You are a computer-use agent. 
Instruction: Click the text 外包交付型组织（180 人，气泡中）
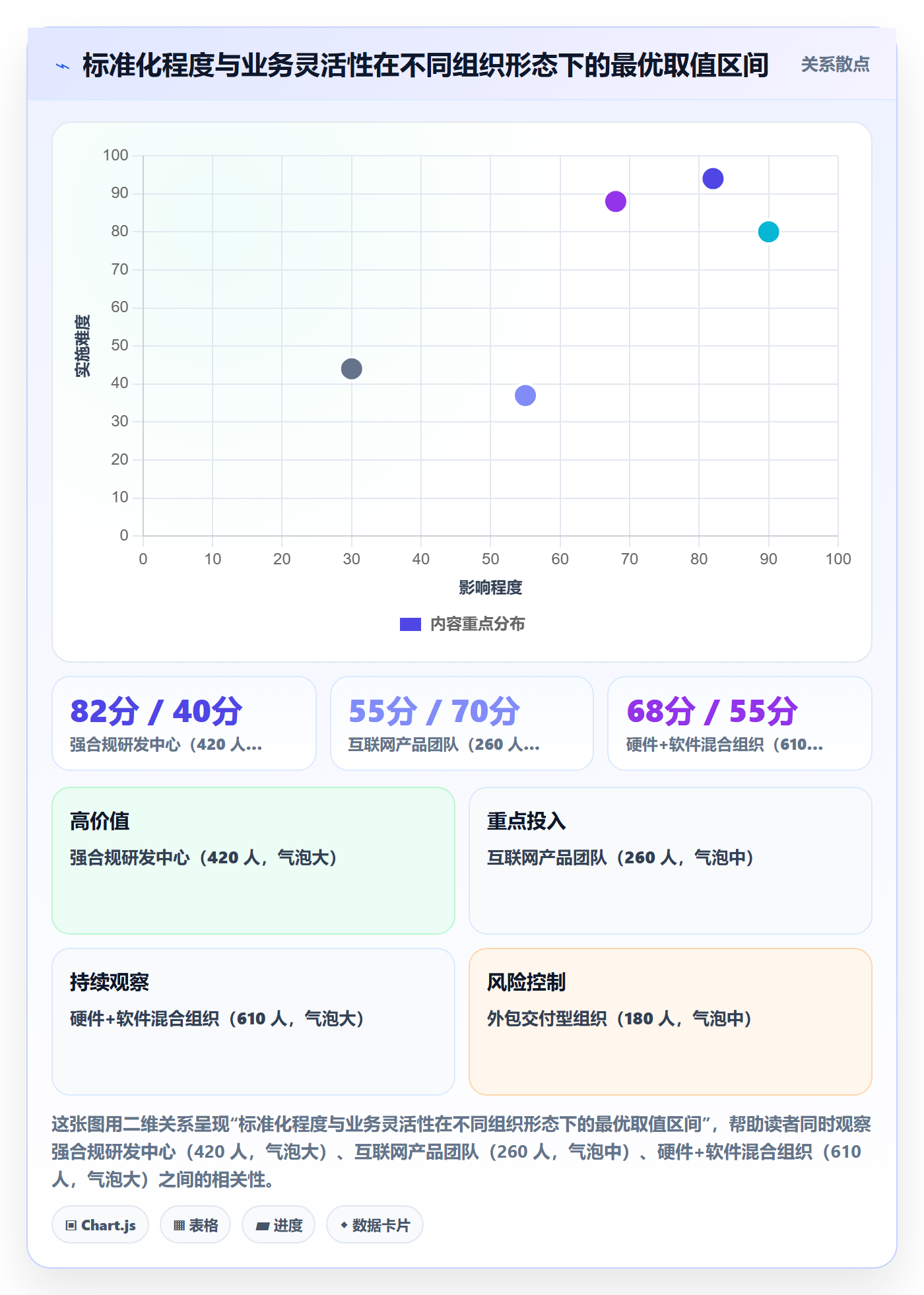[620, 1018]
